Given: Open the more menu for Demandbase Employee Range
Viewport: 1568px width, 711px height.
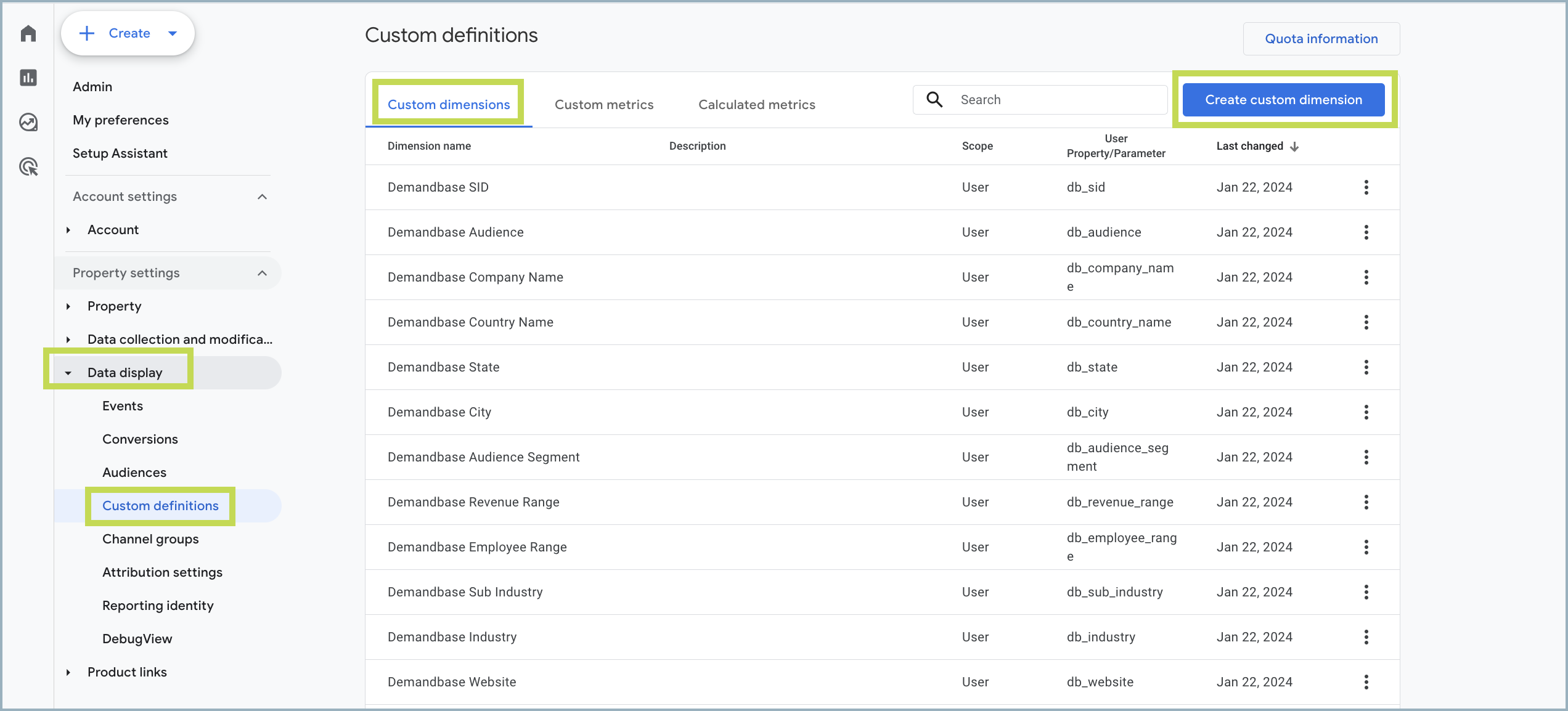Looking at the screenshot, I should [x=1366, y=547].
